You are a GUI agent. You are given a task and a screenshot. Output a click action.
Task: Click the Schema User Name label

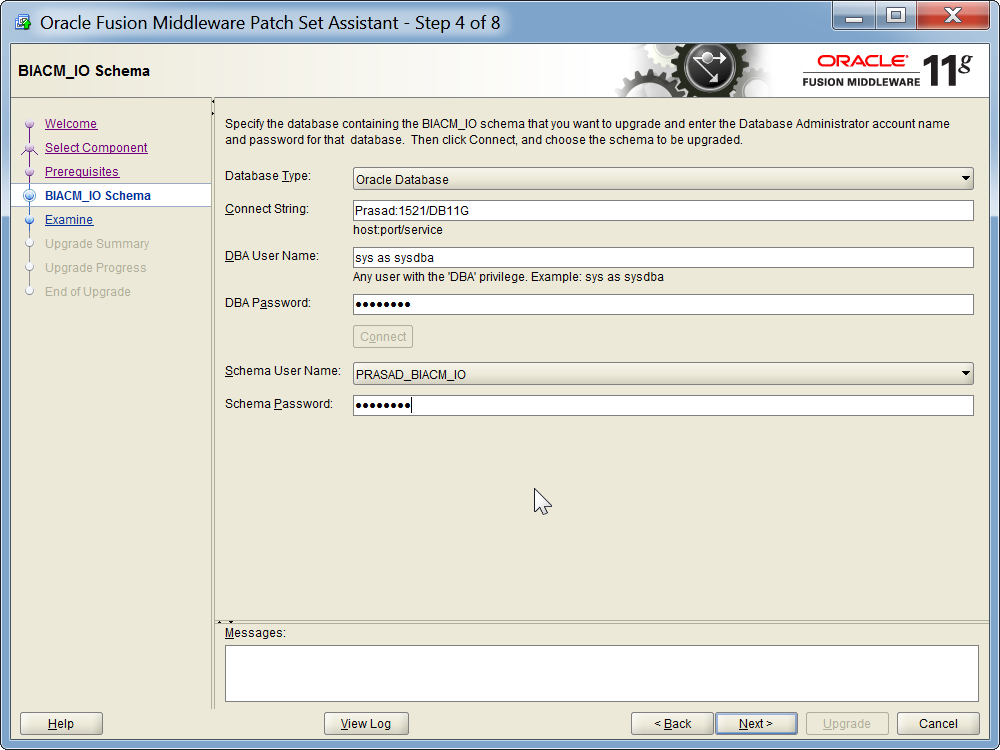[283, 371]
